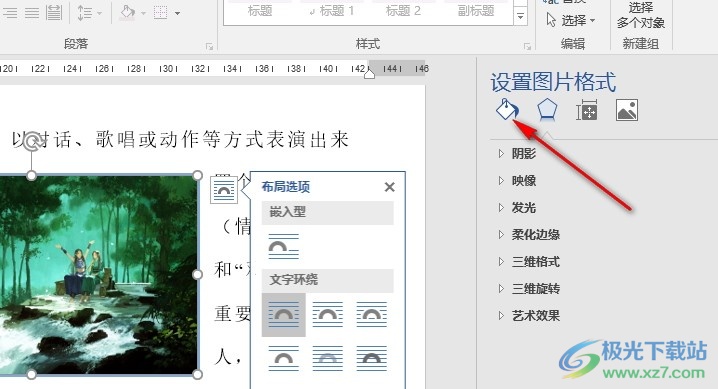Choose the Tight text wrapping option
This screenshot has width=718, height=389.
click(327, 315)
